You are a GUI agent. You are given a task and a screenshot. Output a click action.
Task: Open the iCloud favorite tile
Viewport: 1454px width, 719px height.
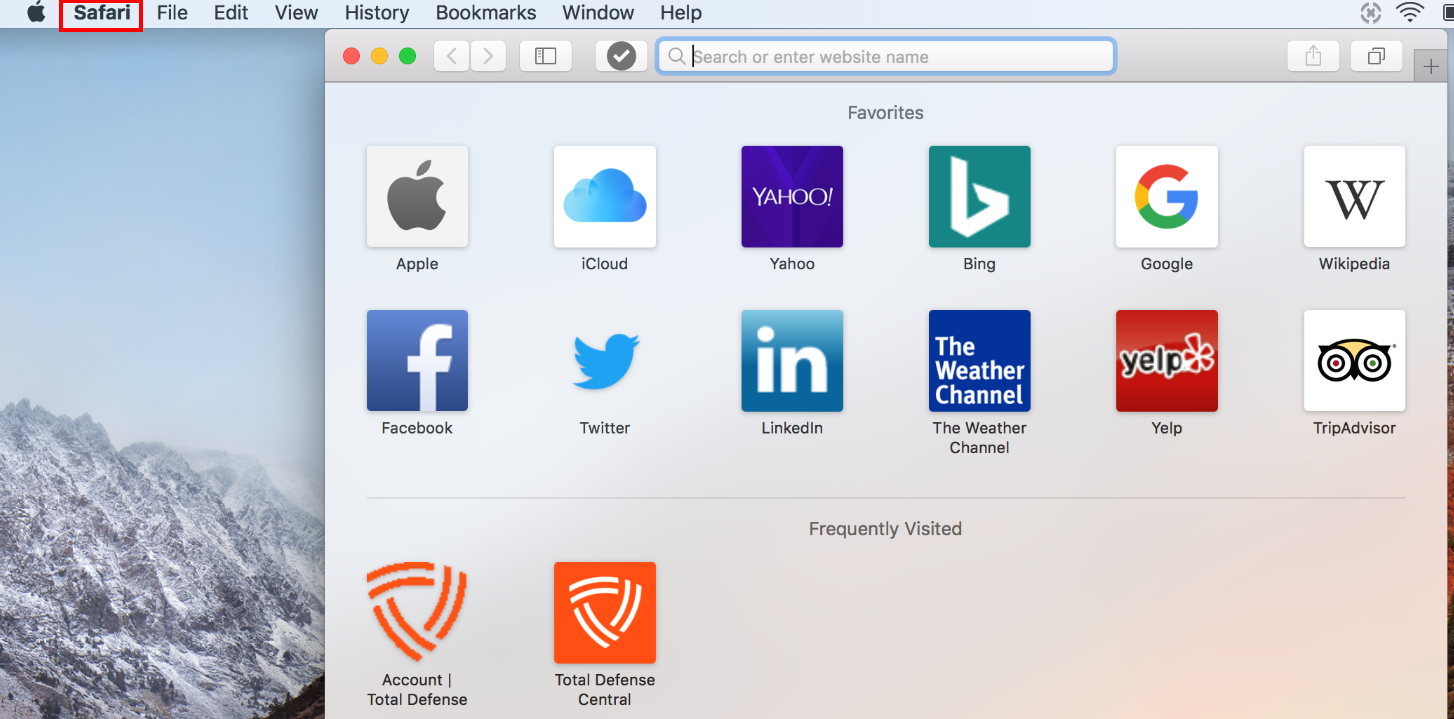605,197
